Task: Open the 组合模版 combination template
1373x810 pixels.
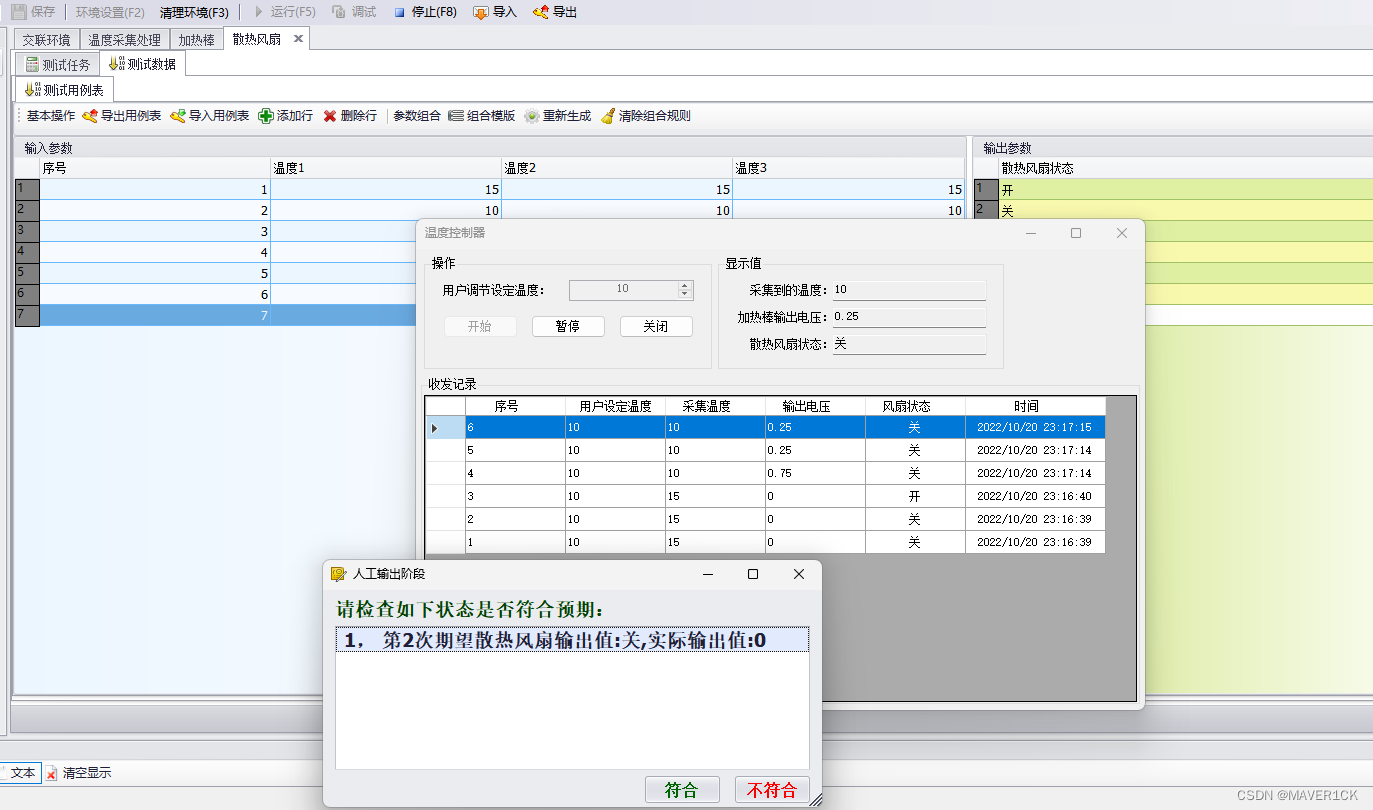Action: coord(481,116)
